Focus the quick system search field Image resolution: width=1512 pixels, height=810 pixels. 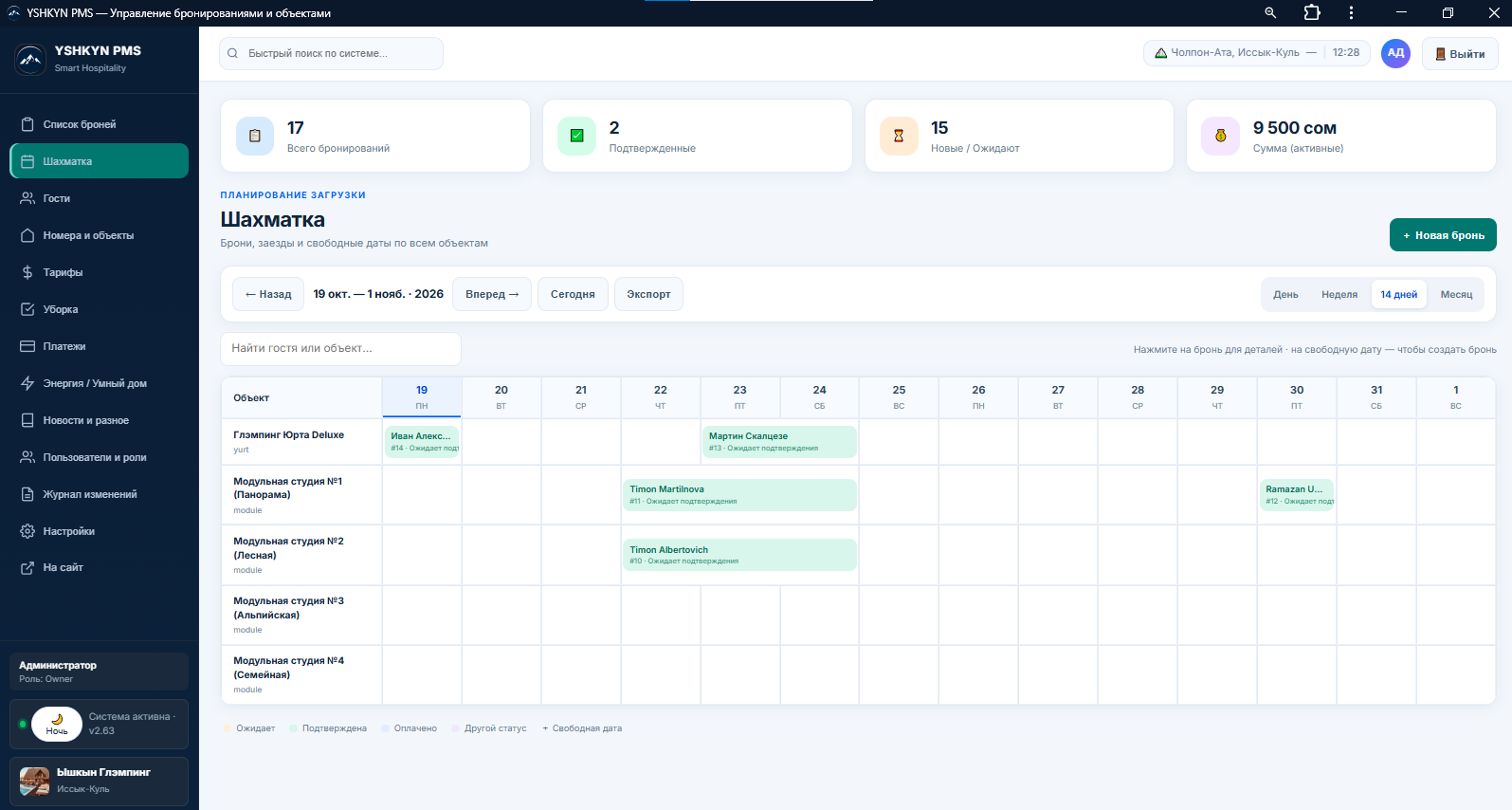click(x=331, y=53)
